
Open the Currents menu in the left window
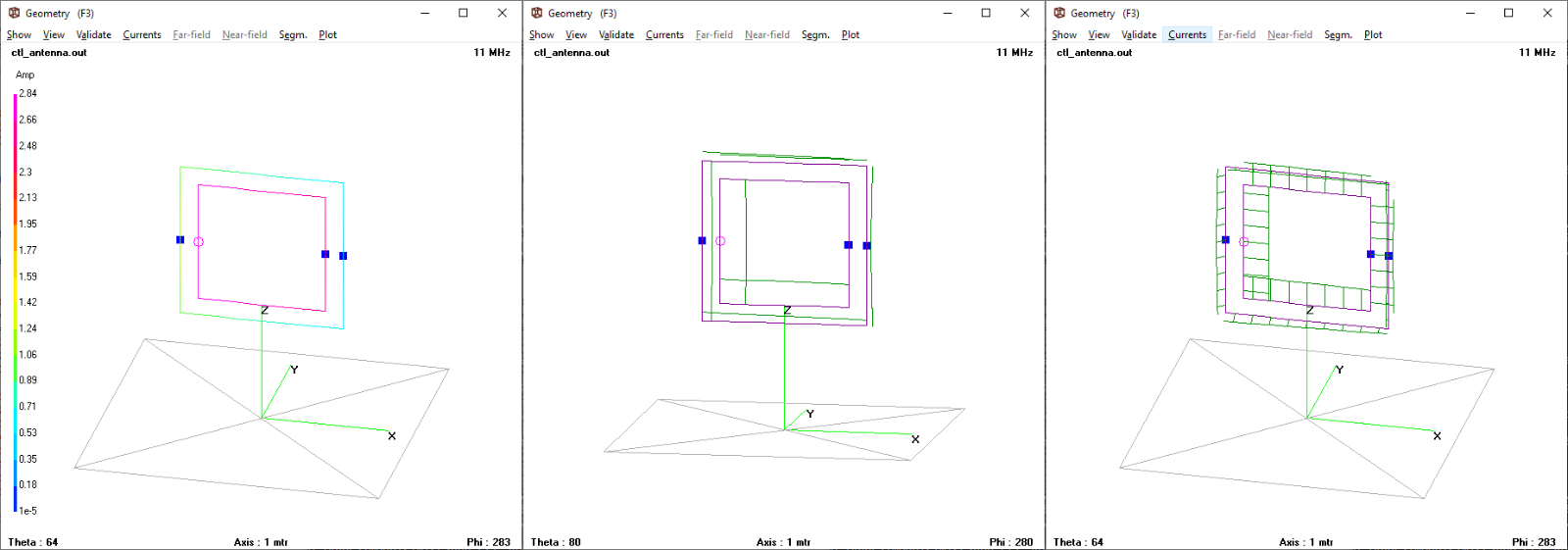[x=142, y=34]
